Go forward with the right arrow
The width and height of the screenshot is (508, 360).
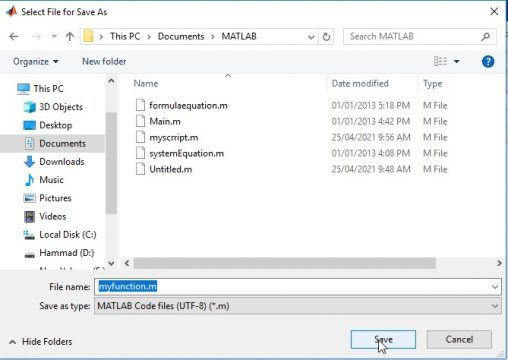click(36, 36)
